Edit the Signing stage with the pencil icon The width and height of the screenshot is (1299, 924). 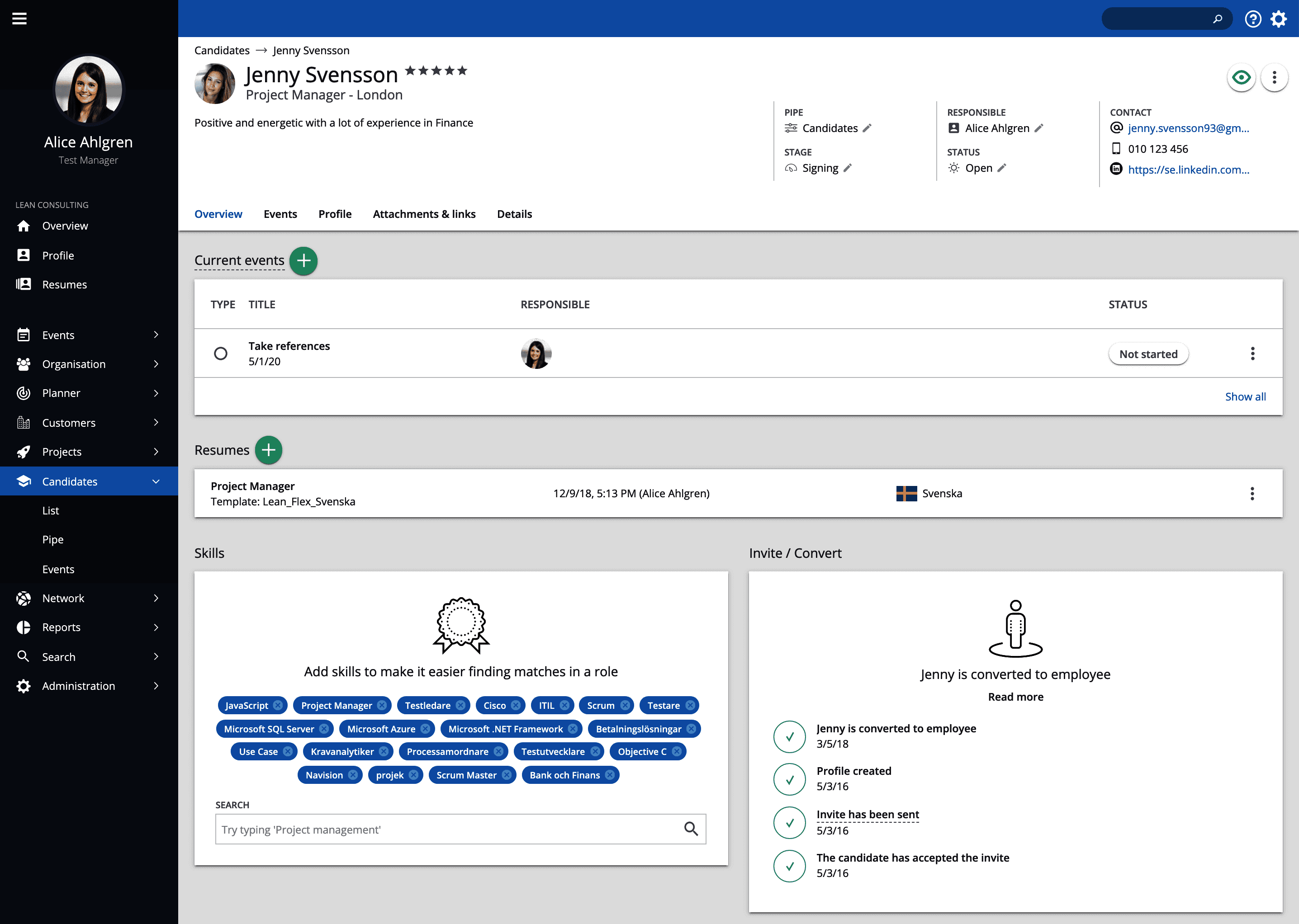pyautogui.click(x=848, y=168)
